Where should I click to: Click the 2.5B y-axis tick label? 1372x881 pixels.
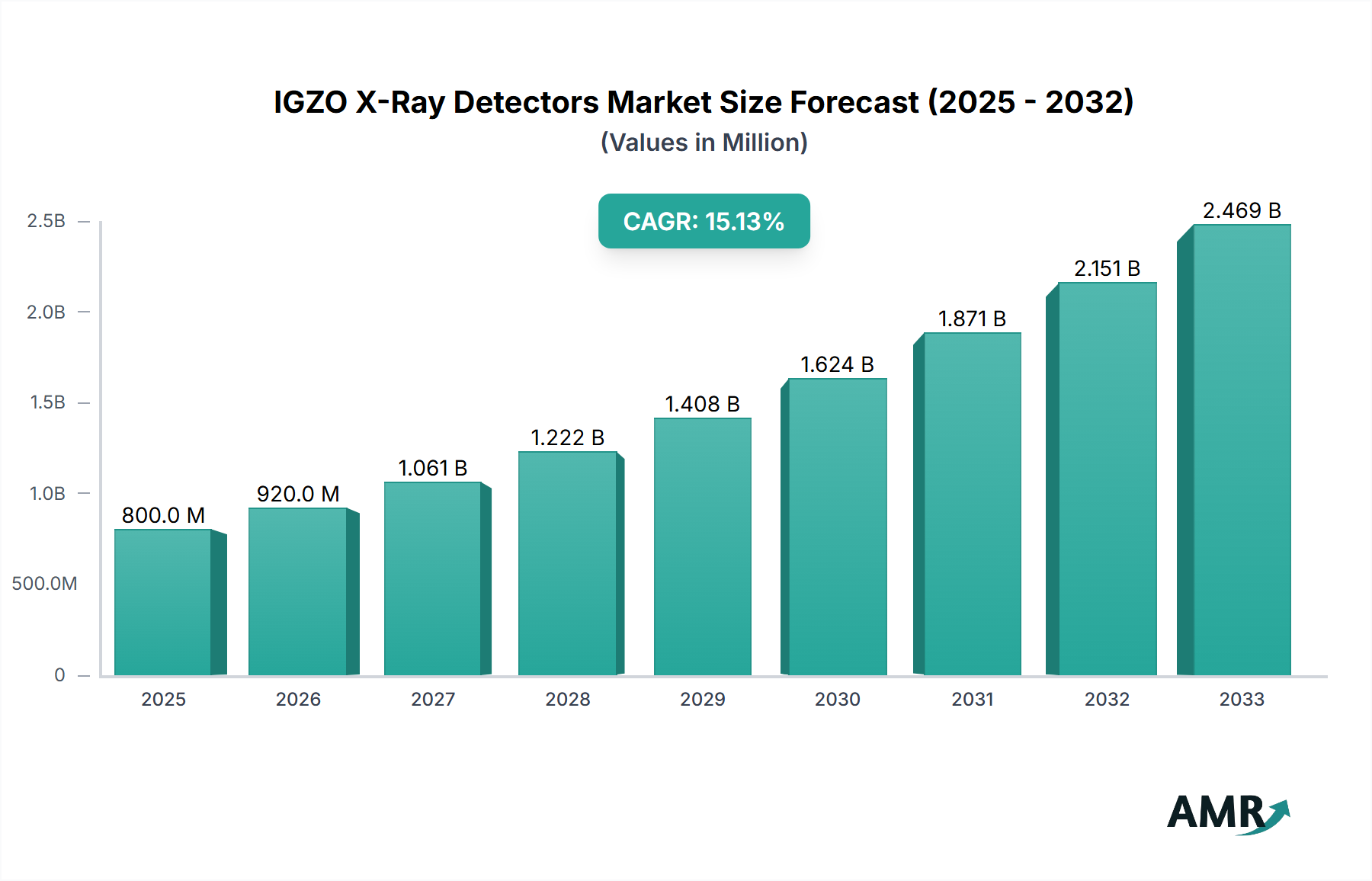46,221
